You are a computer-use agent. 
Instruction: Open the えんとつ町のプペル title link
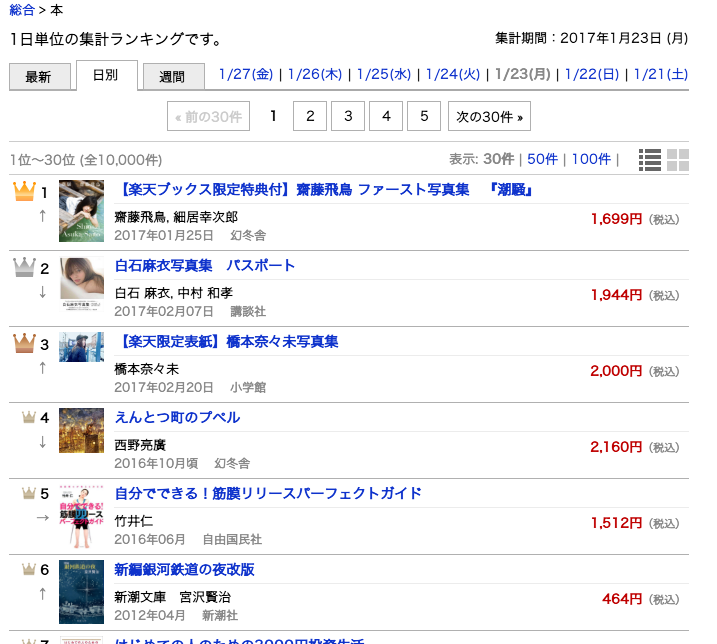coord(177,417)
